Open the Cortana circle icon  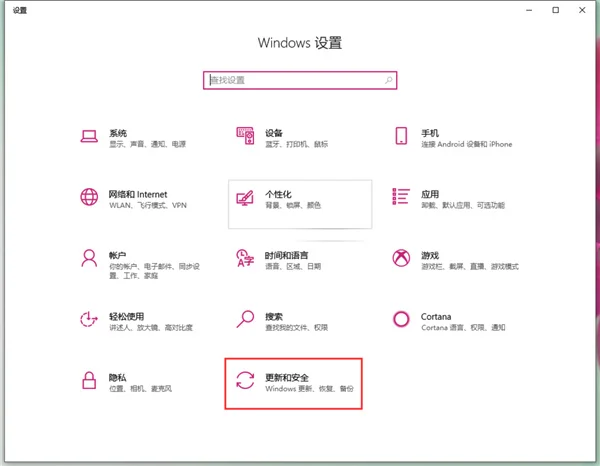pyautogui.click(x=401, y=319)
